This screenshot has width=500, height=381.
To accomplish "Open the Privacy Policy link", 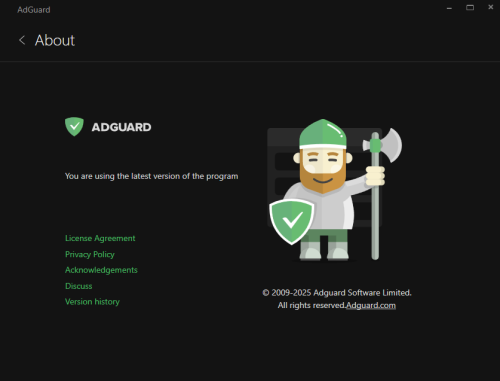I will point(90,254).
